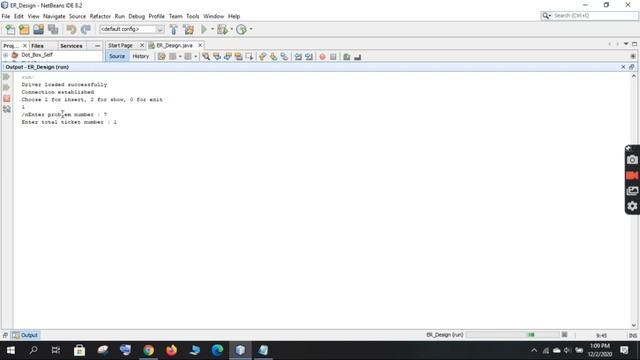Toggle the Highlight Search icon
640x360 pixels.
click(238, 57)
